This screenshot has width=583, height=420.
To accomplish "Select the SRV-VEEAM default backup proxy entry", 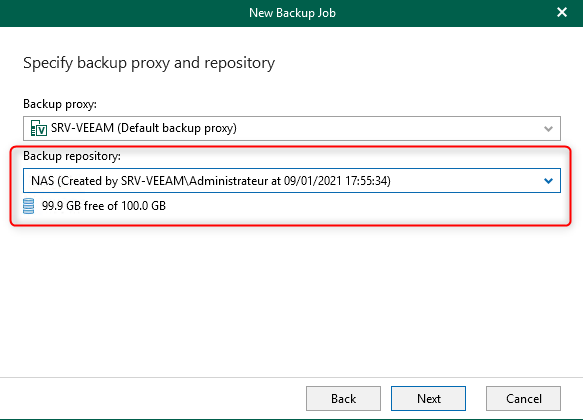I will (x=292, y=128).
